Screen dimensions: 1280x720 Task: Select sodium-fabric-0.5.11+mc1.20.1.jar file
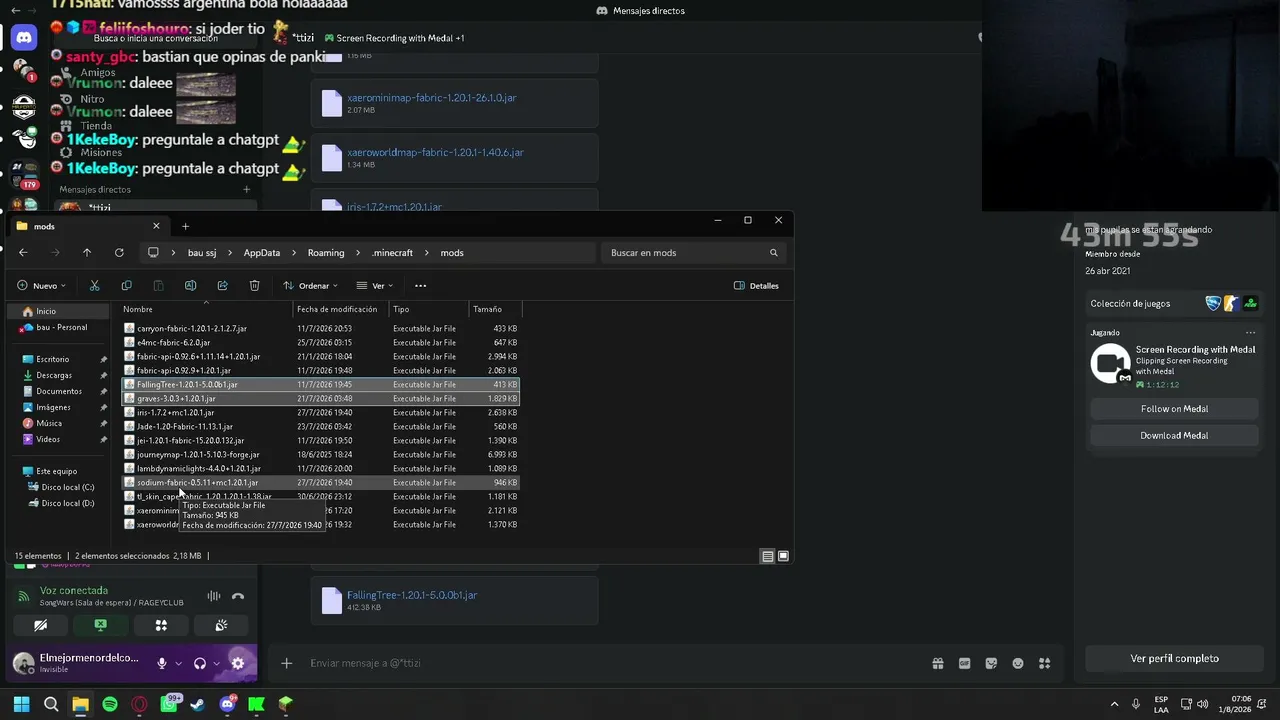coord(320,482)
